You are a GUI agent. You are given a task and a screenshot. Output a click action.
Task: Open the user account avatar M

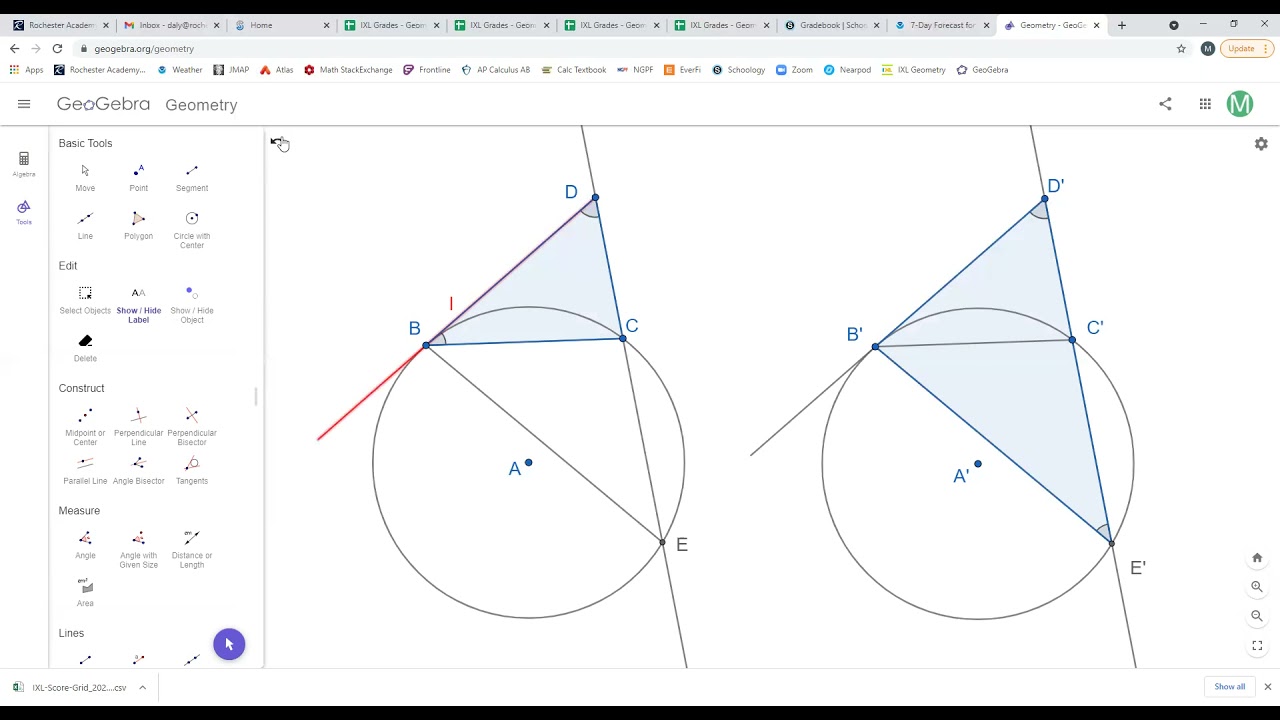point(1240,104)
